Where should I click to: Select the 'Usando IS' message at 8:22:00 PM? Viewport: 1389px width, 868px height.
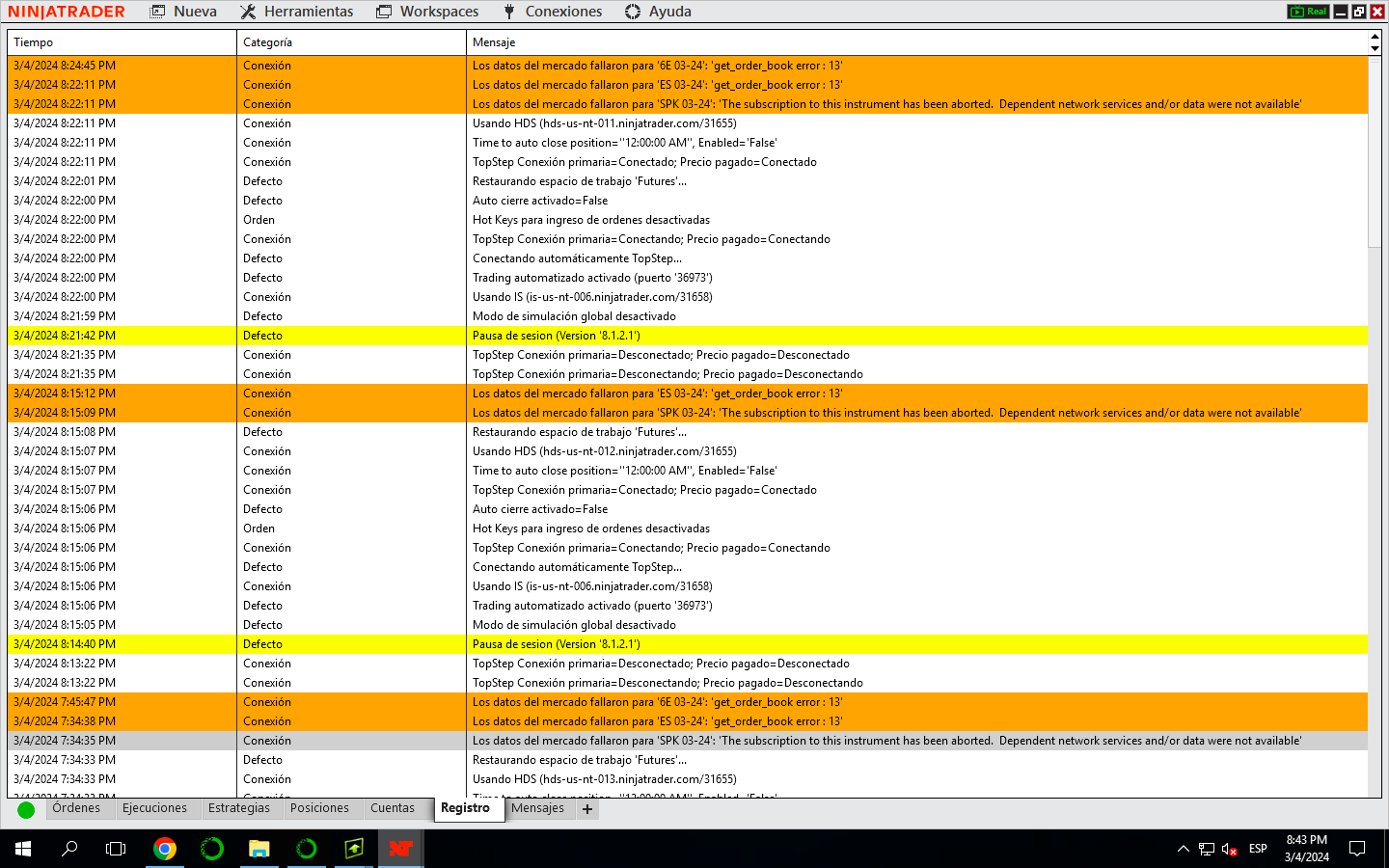point(916,297)
